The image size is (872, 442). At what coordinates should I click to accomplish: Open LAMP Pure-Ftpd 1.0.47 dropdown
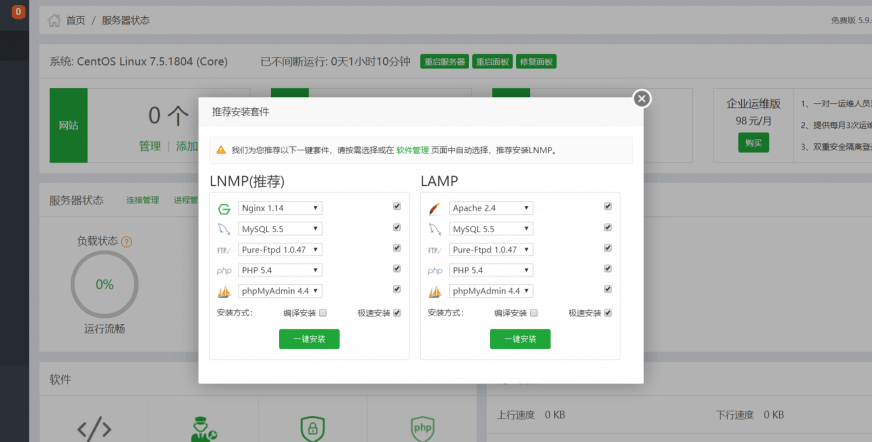pyautogui.click(x=491, y=250)
